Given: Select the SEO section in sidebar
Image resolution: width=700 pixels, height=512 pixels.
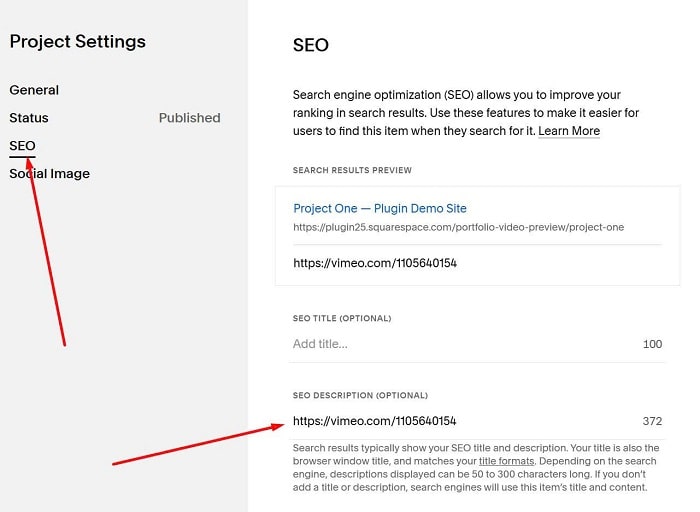Looking at the screenshot, I should pyautogui.click(x=22, y=146).
